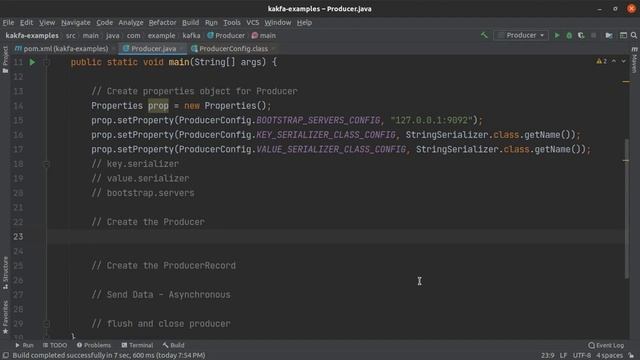Open the Structure tool window stripe
This screenshot has height=360, width=640.
click(x=5, y=273)
